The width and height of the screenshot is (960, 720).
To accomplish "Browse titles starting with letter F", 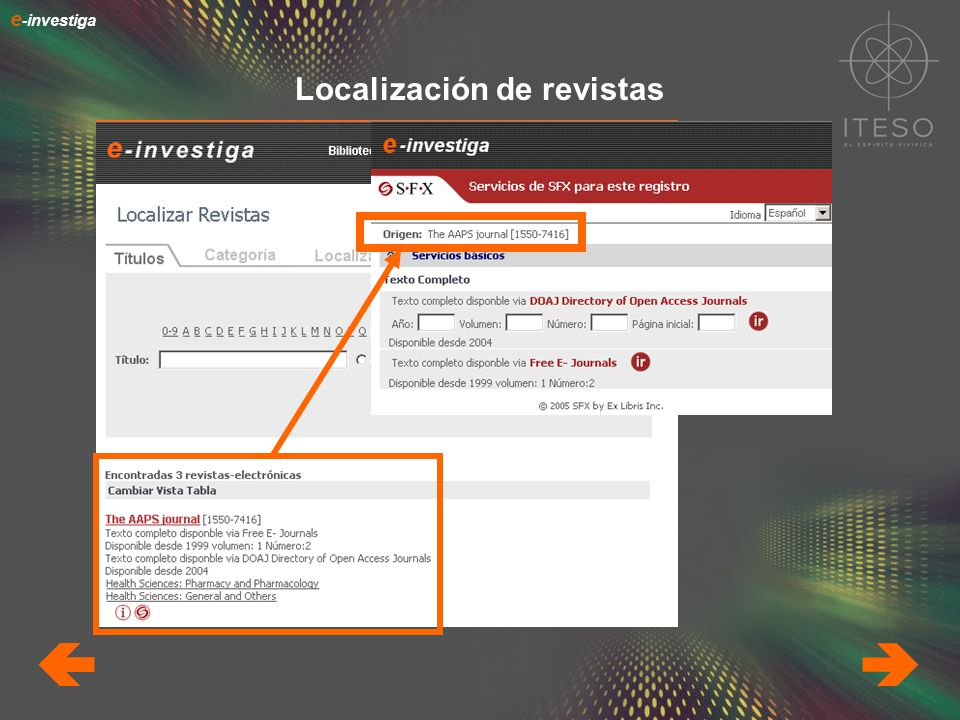I will [242, 331].
